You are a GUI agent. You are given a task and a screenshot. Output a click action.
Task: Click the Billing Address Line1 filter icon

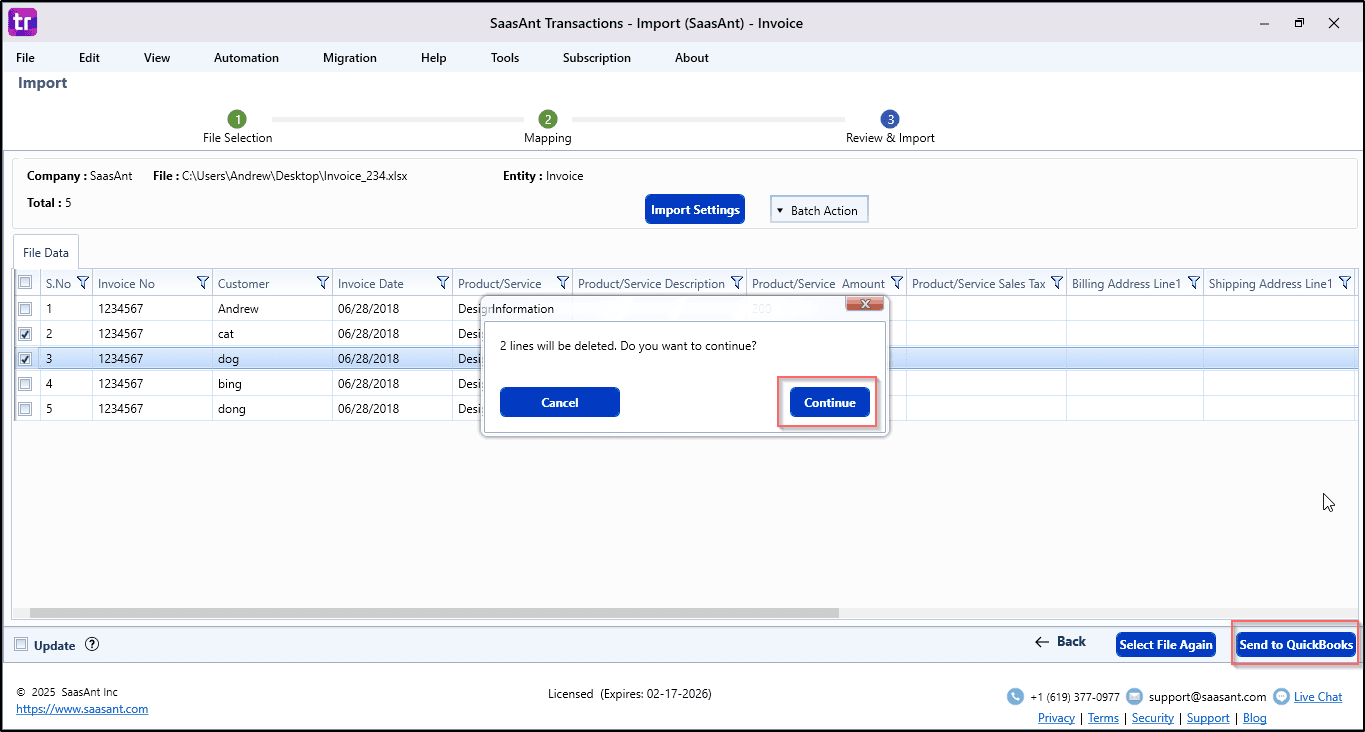[1193, 283]
